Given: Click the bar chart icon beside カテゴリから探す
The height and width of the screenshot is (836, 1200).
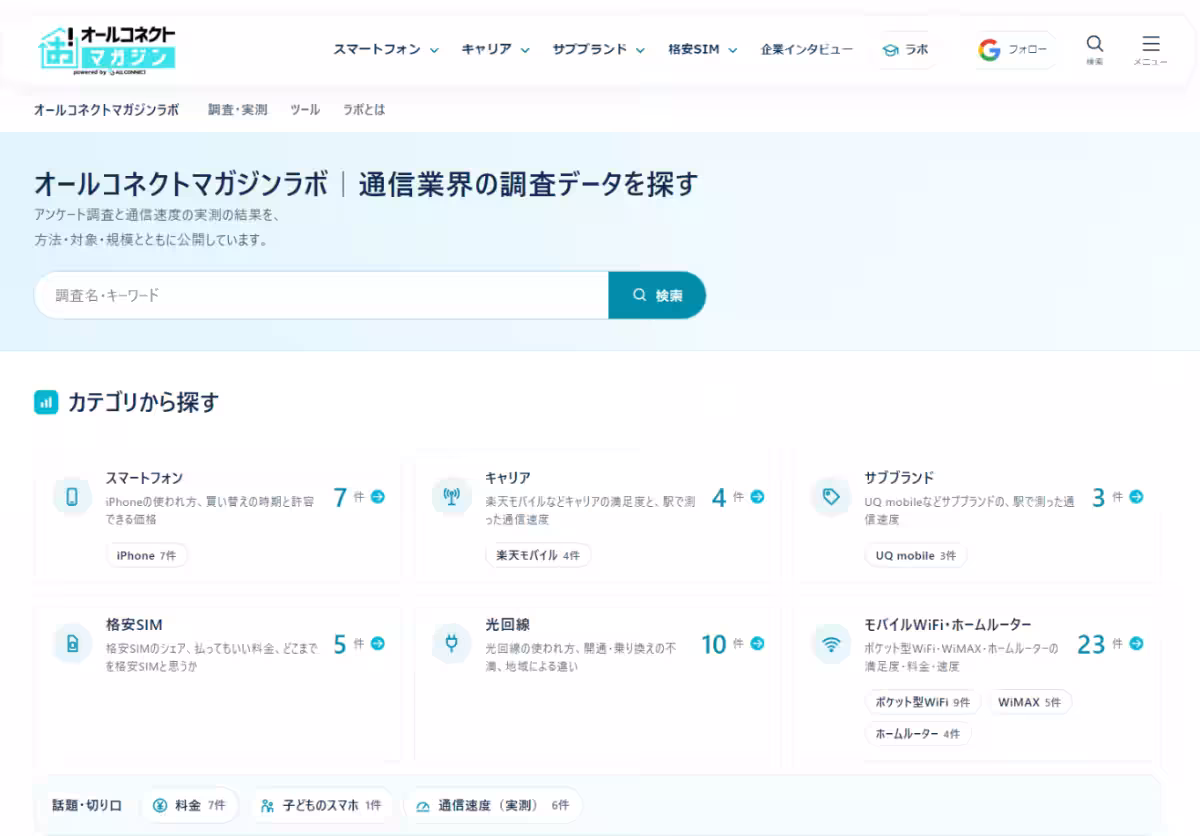Looking at the screenshot, I should pyautogui.click(x=46, y=402).
